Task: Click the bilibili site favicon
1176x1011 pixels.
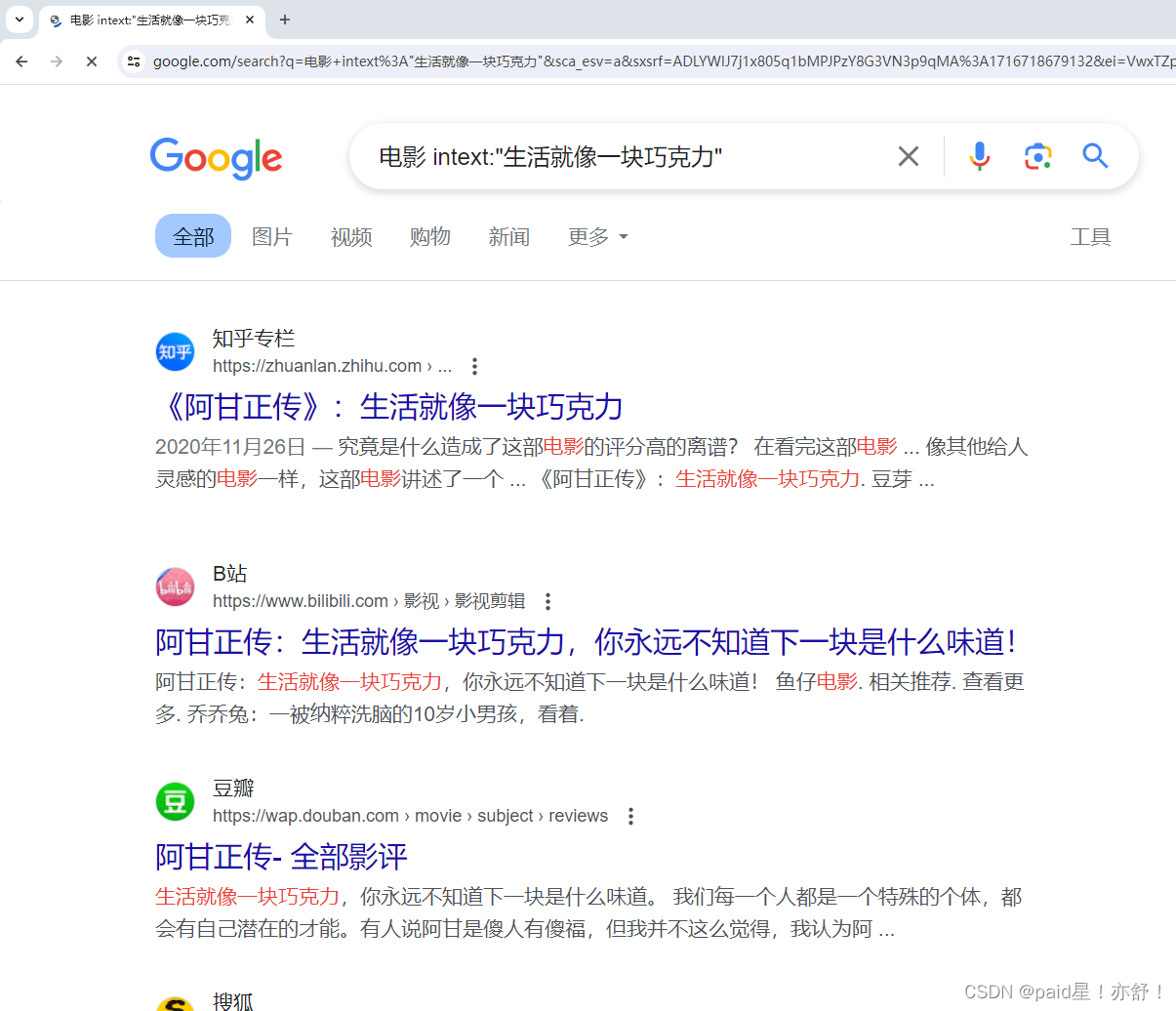Action: [x=176, y=586]
